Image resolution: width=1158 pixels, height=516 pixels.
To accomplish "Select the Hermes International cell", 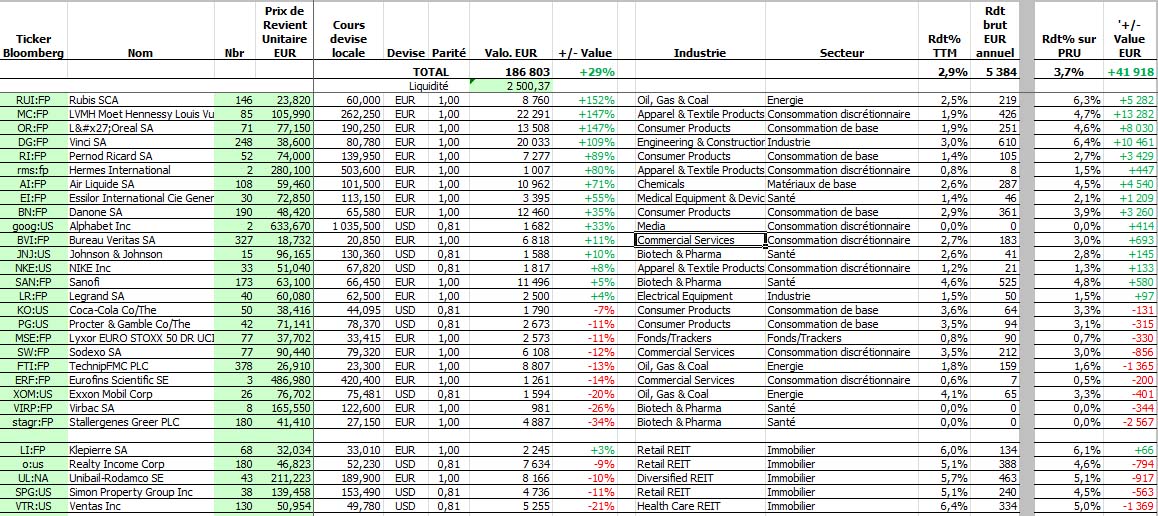I will 140,170.
